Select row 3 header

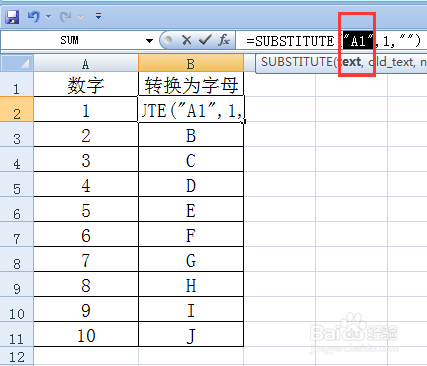coord(17,134)
